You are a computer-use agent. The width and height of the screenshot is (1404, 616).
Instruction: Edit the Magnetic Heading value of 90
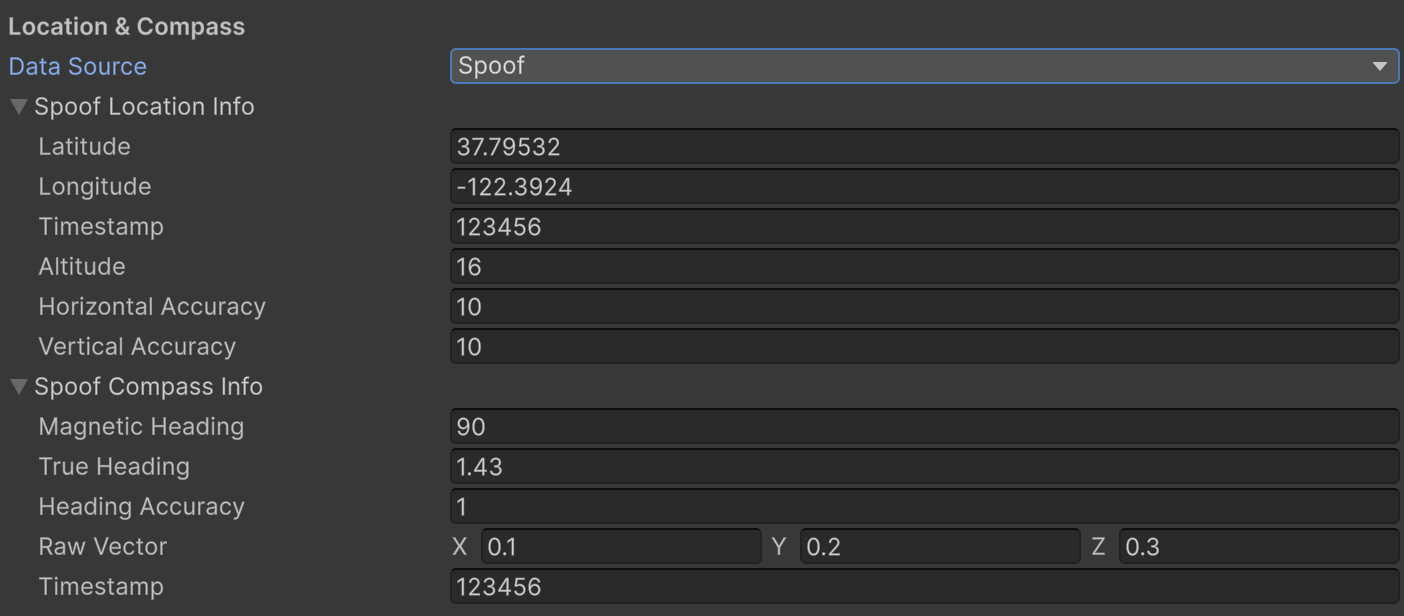click(x=920, y=426)
